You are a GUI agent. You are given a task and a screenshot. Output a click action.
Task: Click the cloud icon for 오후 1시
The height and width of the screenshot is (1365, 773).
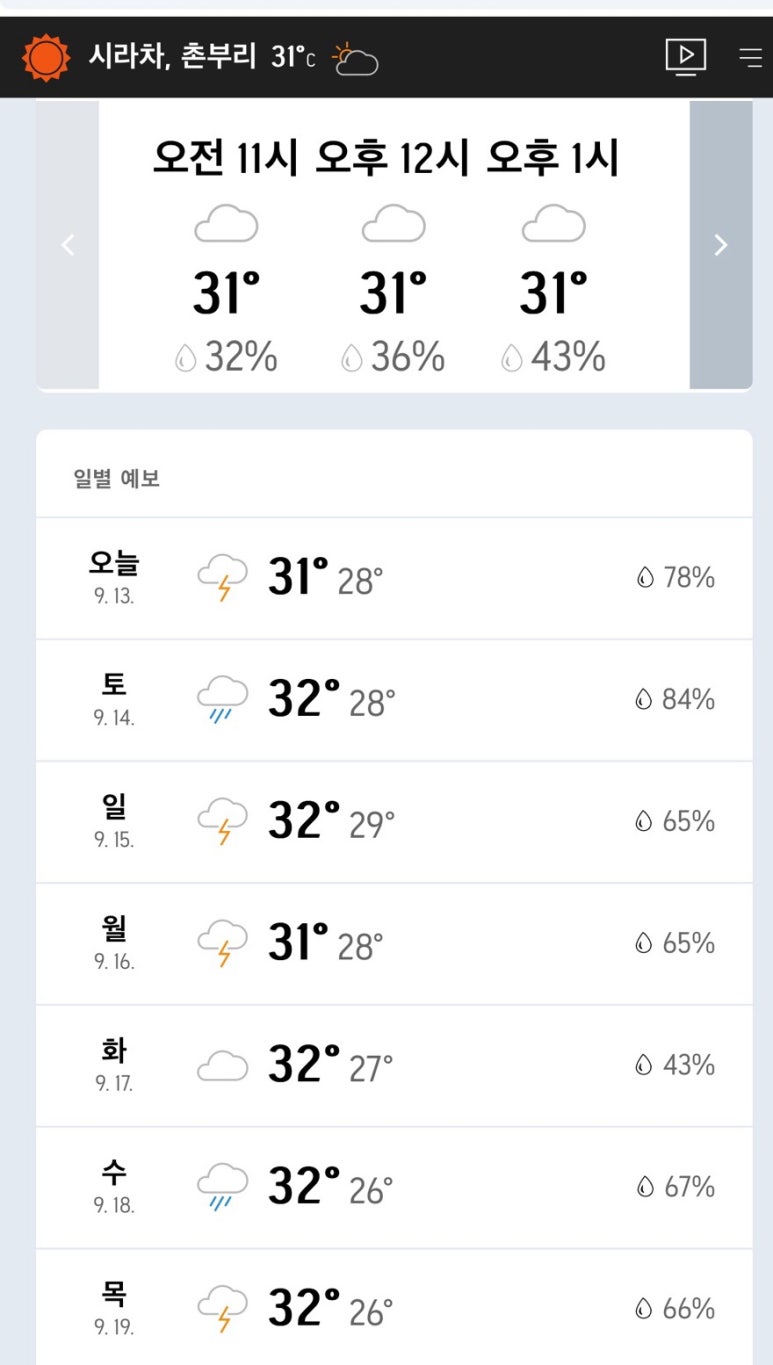[x=553, y=223]
